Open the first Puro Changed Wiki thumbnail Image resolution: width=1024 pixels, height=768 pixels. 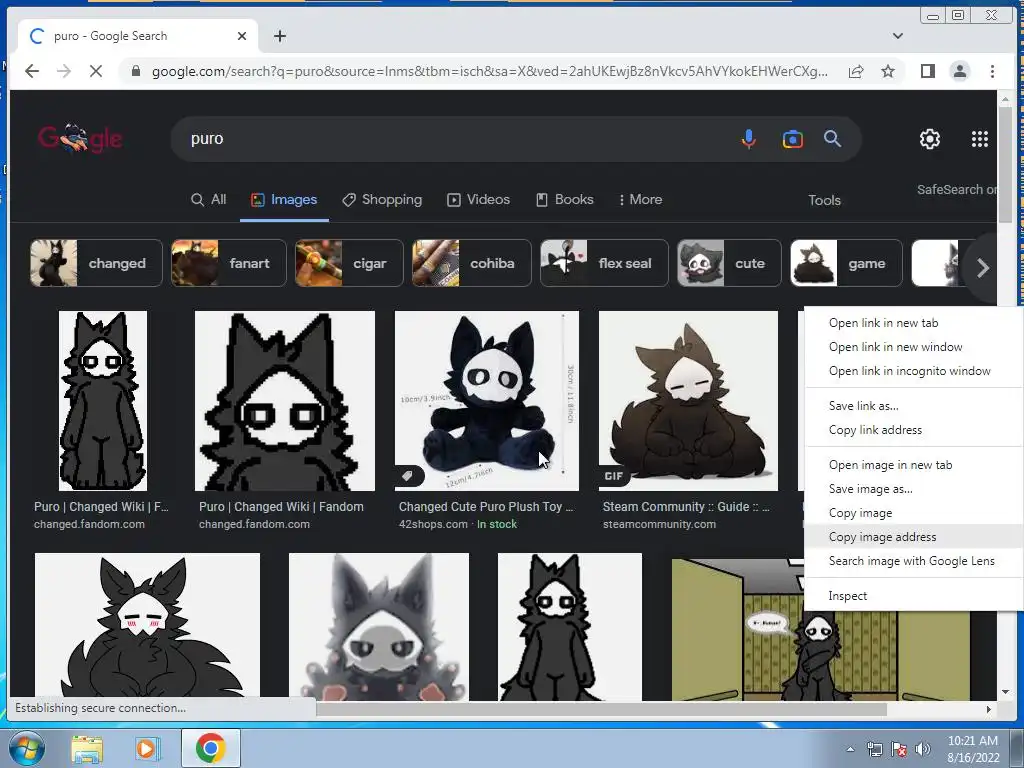tap(103, 400)
